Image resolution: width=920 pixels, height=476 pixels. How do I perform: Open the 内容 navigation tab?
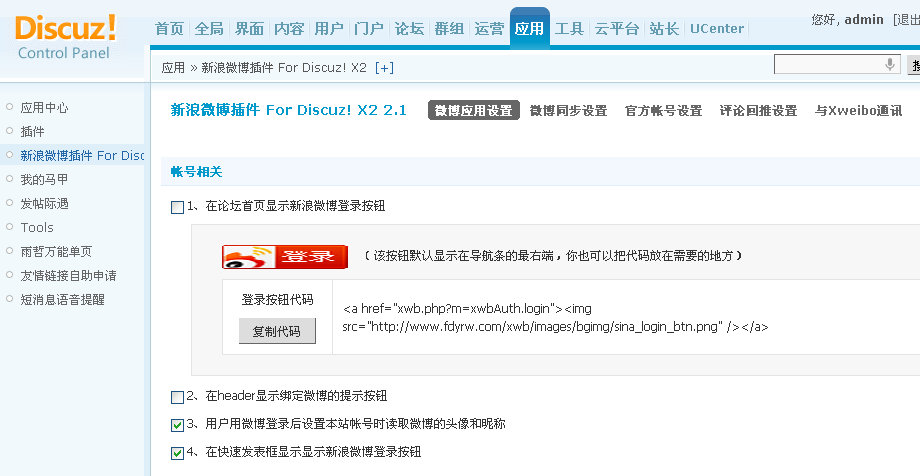coord(289,28)
